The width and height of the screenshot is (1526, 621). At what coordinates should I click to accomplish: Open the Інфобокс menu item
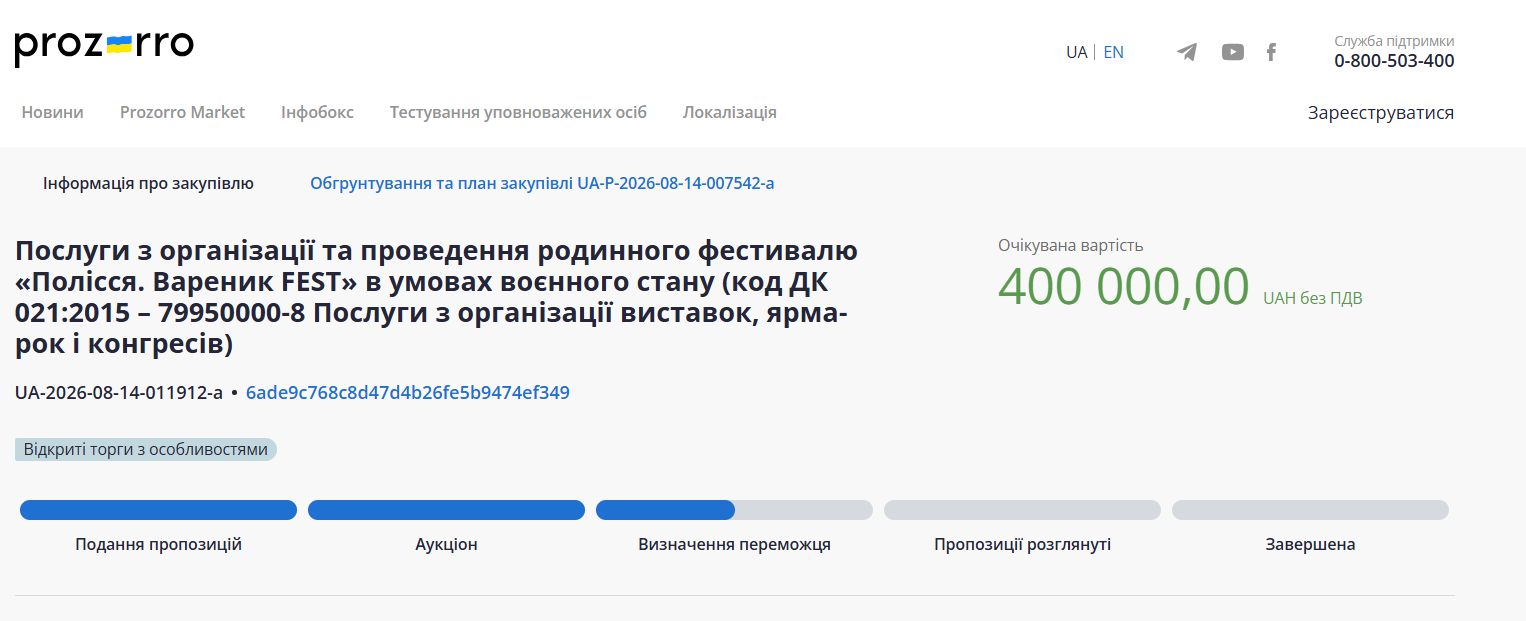point(317,112)
